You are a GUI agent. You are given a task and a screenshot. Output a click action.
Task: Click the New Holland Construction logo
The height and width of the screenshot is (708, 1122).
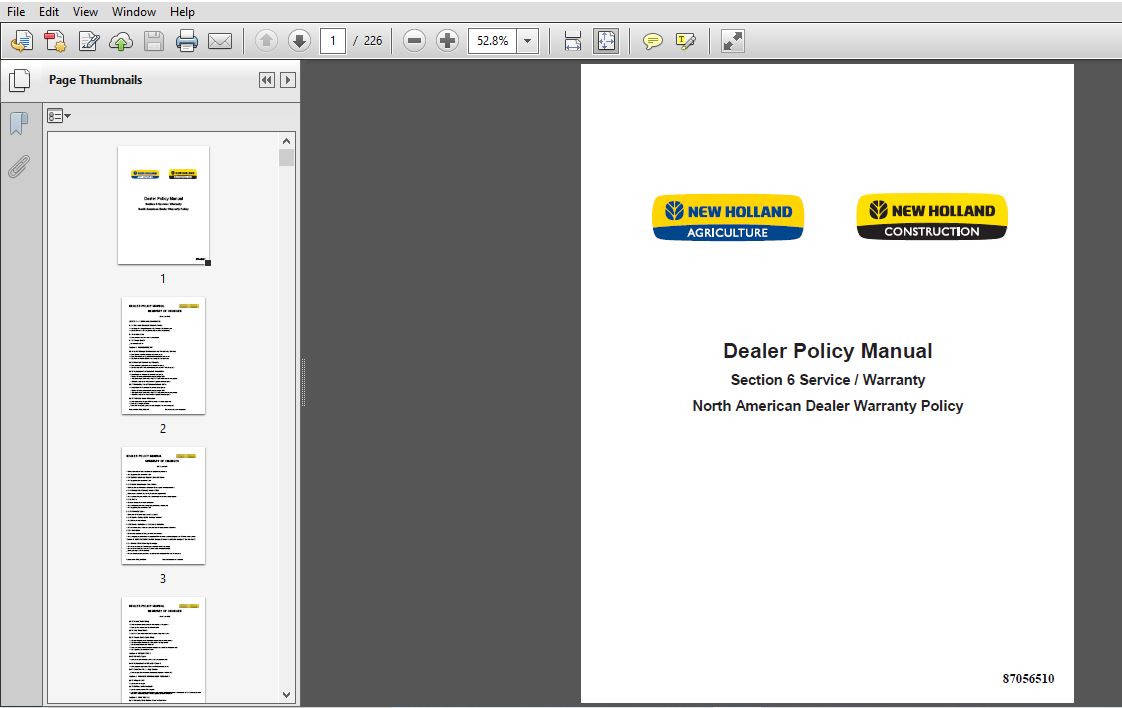pos(932,217)
